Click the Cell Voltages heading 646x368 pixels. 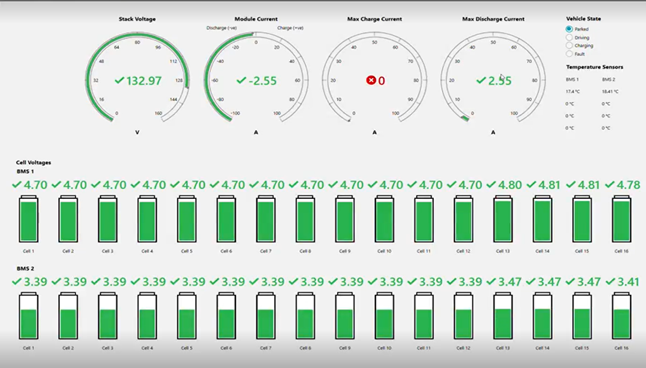point(33,162)
